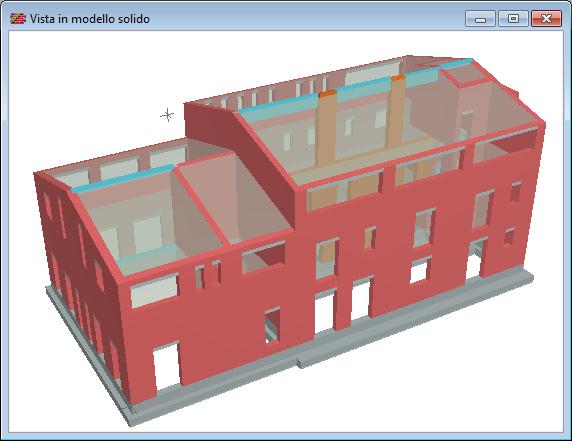Screen dimensions: 572x441
Task: Maximize the solid model view window
Action: point(513,19)
